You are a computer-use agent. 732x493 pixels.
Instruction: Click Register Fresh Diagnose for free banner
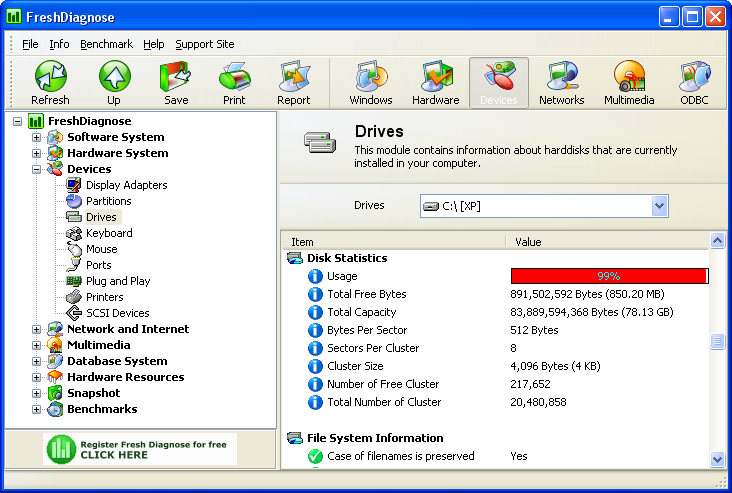[x=140, y=449]
